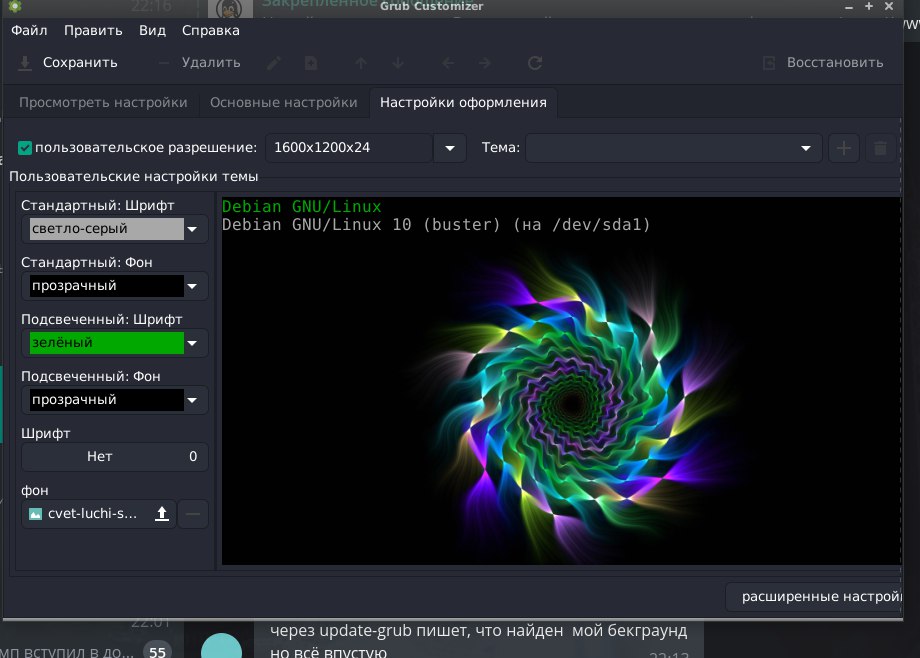Click the Grub Customizer app icon in titlebar
Image resolution: width=920 pixels, height=658 pixels.
click(x=15, y=6)
